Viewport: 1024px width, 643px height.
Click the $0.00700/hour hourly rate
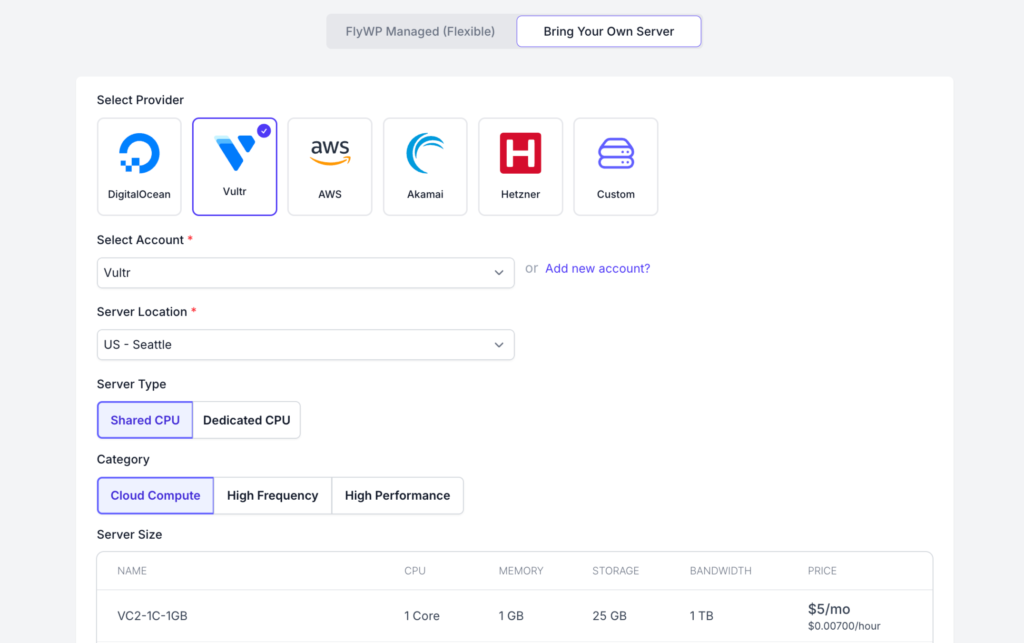tap(844, 626)
